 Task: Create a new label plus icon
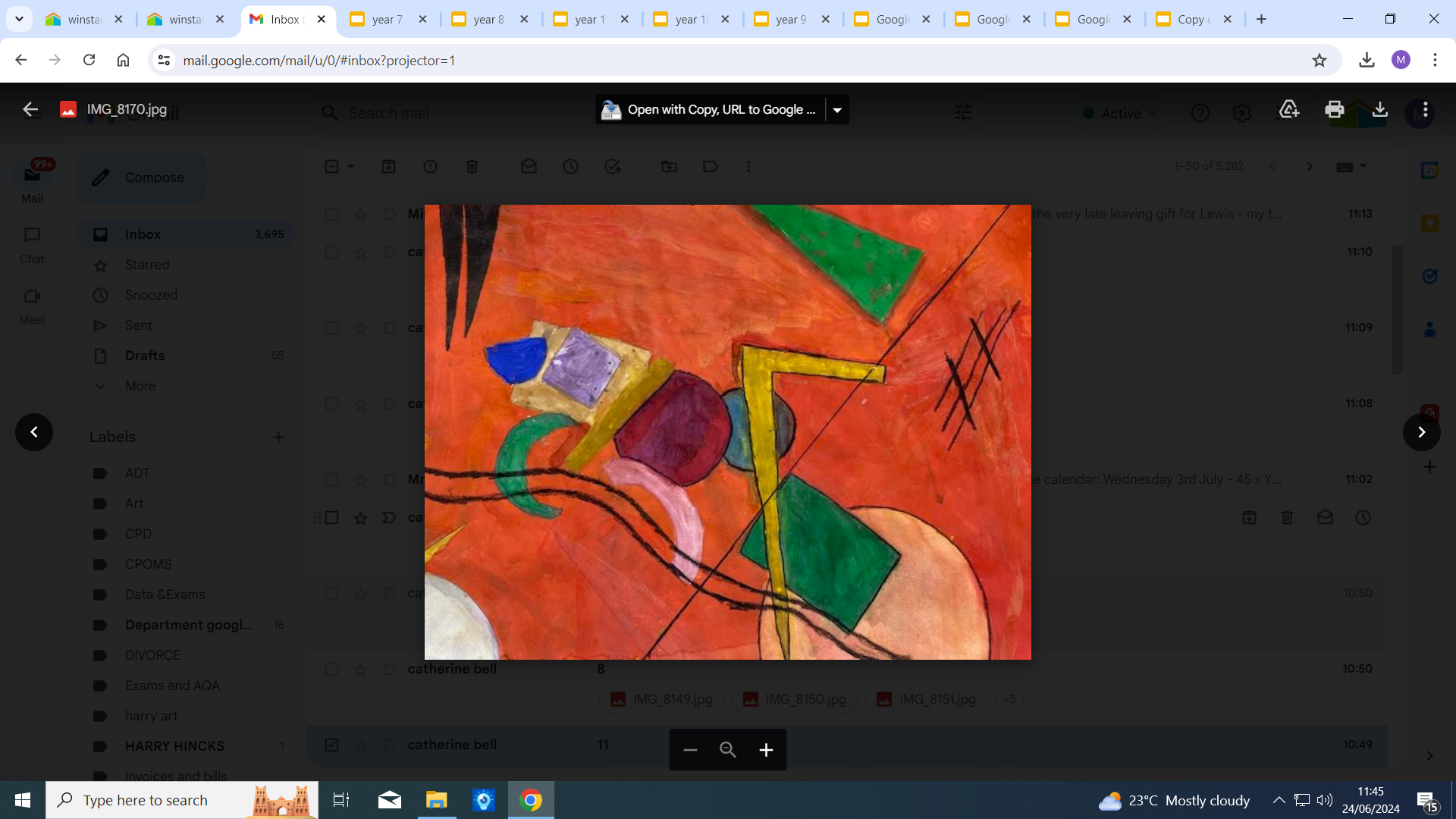(278, 437)
